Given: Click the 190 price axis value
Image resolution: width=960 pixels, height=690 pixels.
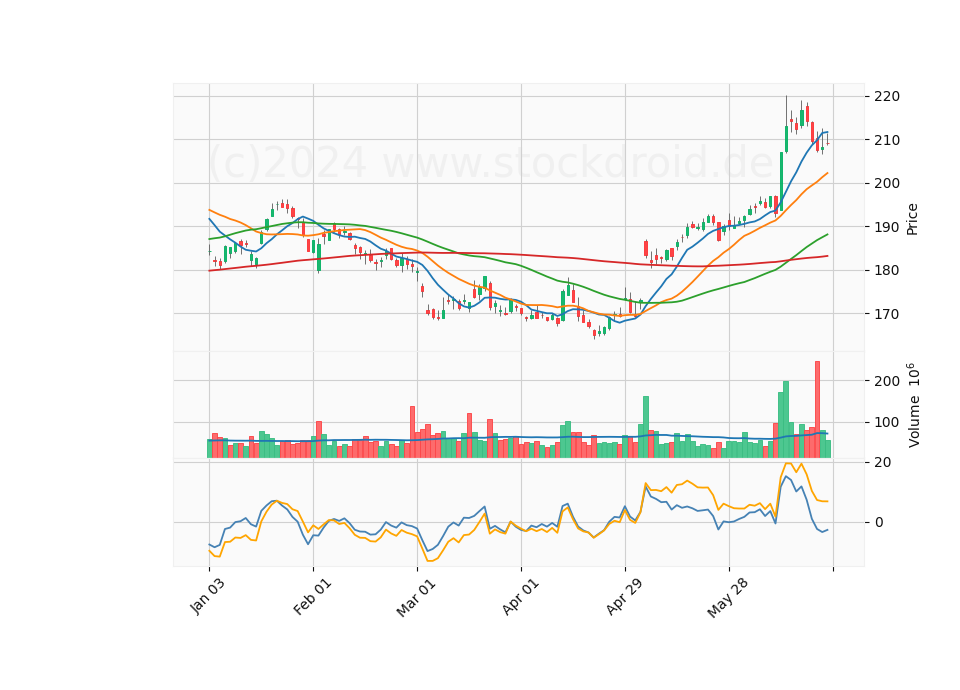Looking at the screenshot, I should (887, 227).
